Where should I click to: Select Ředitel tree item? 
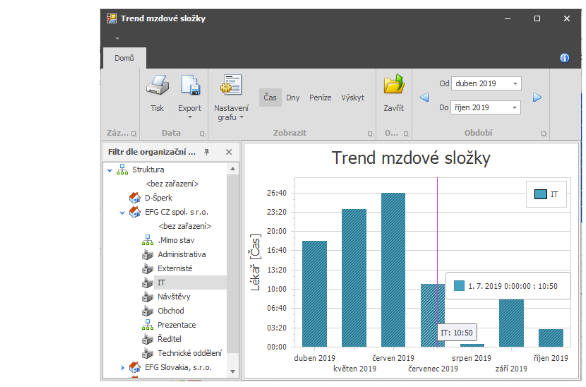coord(169,339)
